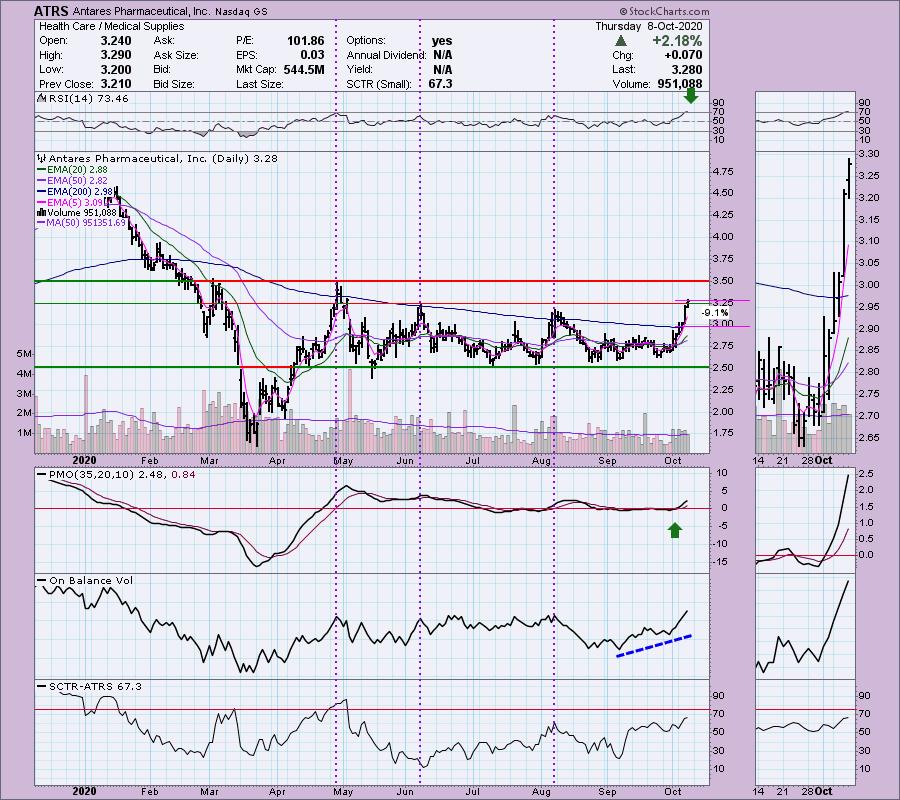Click the small chart icon beside RSI(14)
900x800 pixels.
(x=42, y=99)
